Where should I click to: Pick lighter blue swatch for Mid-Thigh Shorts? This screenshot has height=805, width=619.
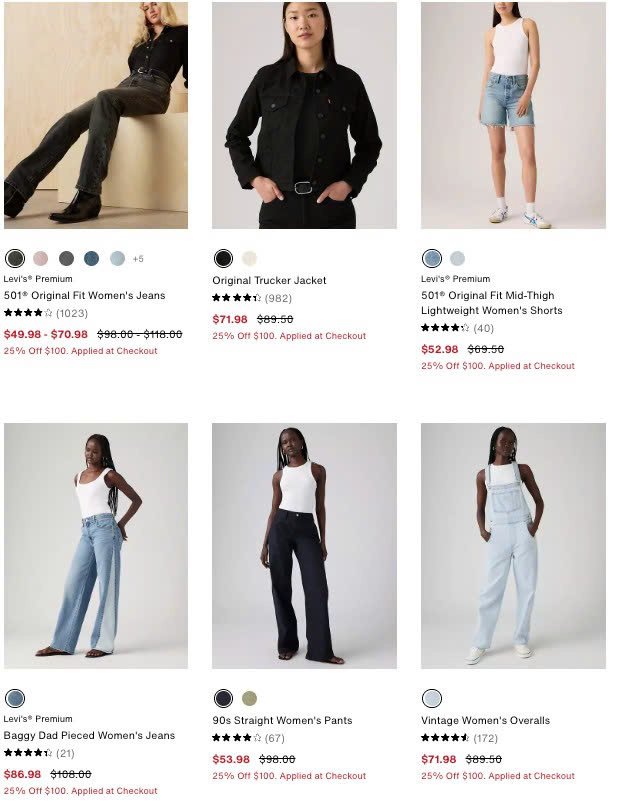[457, 258]
